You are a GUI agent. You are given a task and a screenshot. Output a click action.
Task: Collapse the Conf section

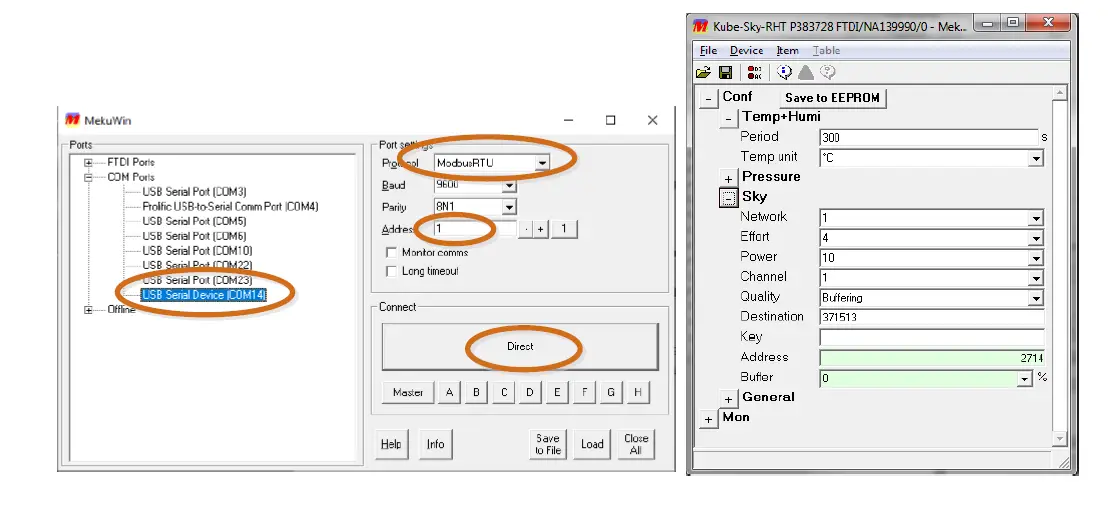pyautogui.click(x=708, y=99)
